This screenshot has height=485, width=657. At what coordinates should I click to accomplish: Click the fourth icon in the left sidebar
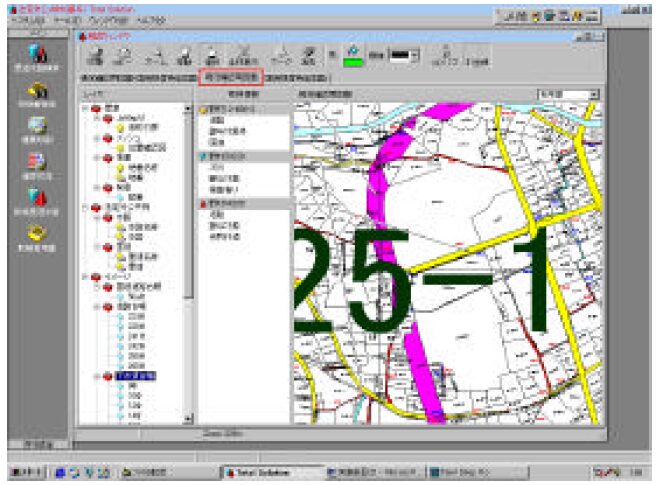pyautogui.click(x=37, y=161)
